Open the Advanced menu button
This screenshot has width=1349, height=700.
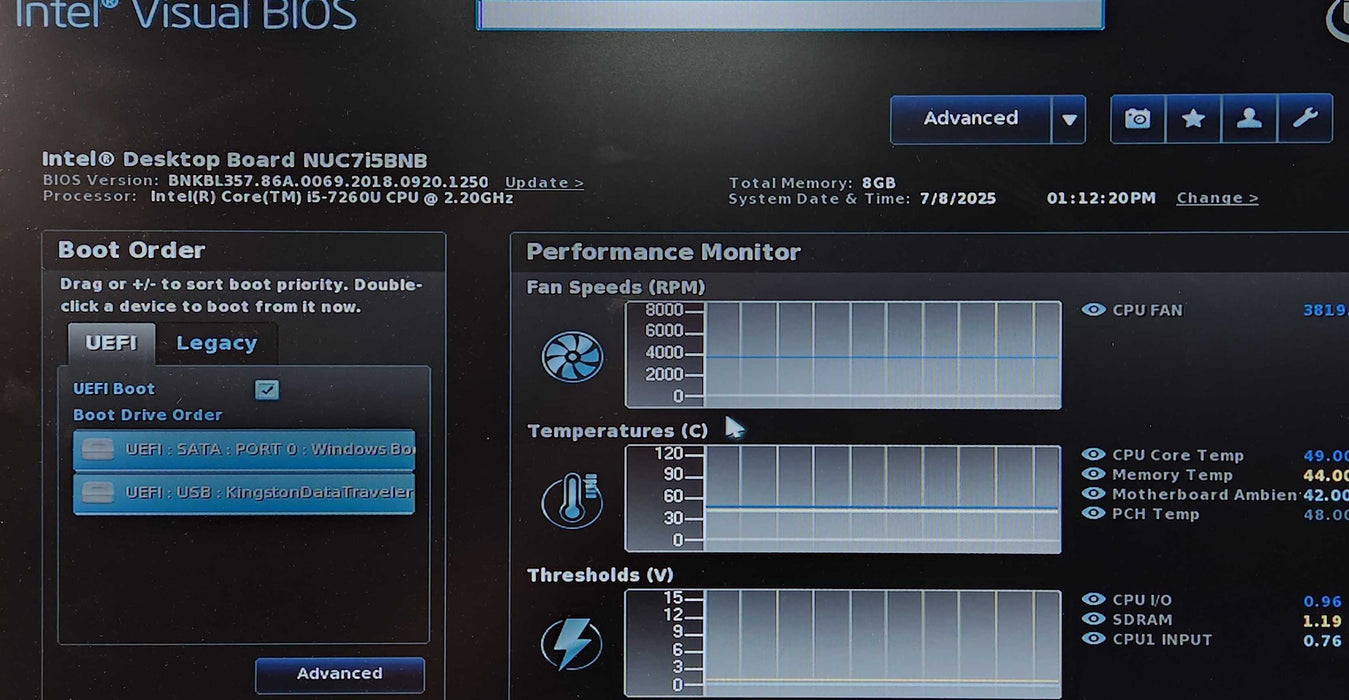[x=971, y=119]
